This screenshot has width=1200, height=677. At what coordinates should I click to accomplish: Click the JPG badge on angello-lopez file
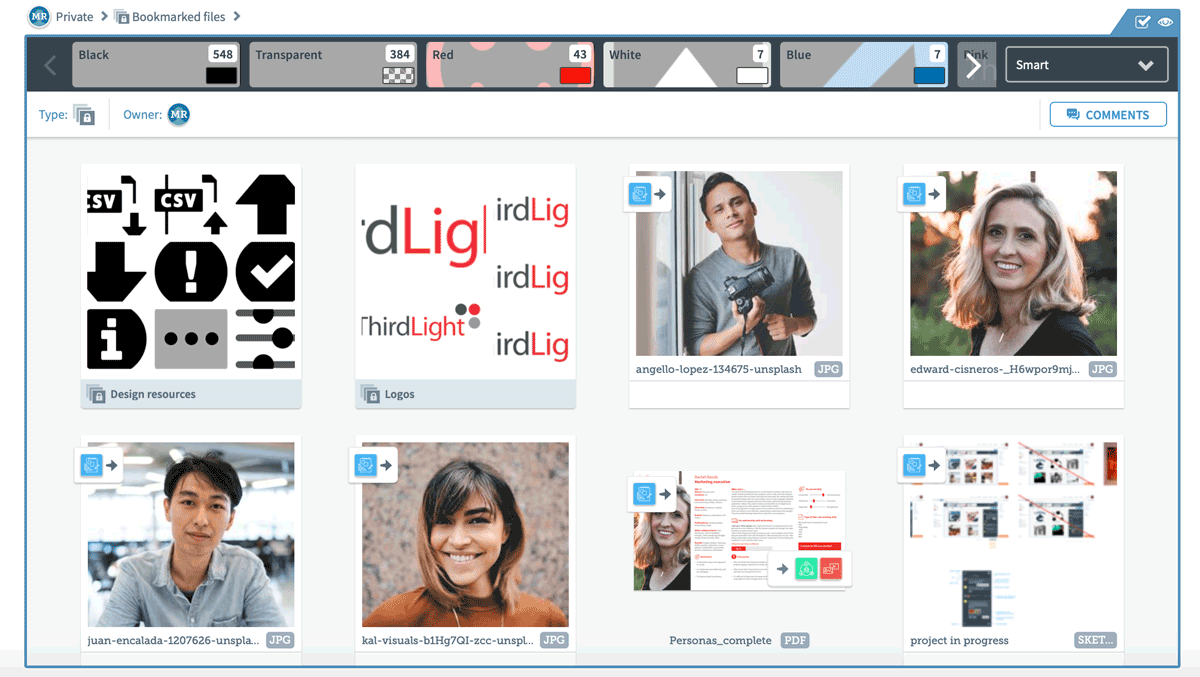coord(829,369)
